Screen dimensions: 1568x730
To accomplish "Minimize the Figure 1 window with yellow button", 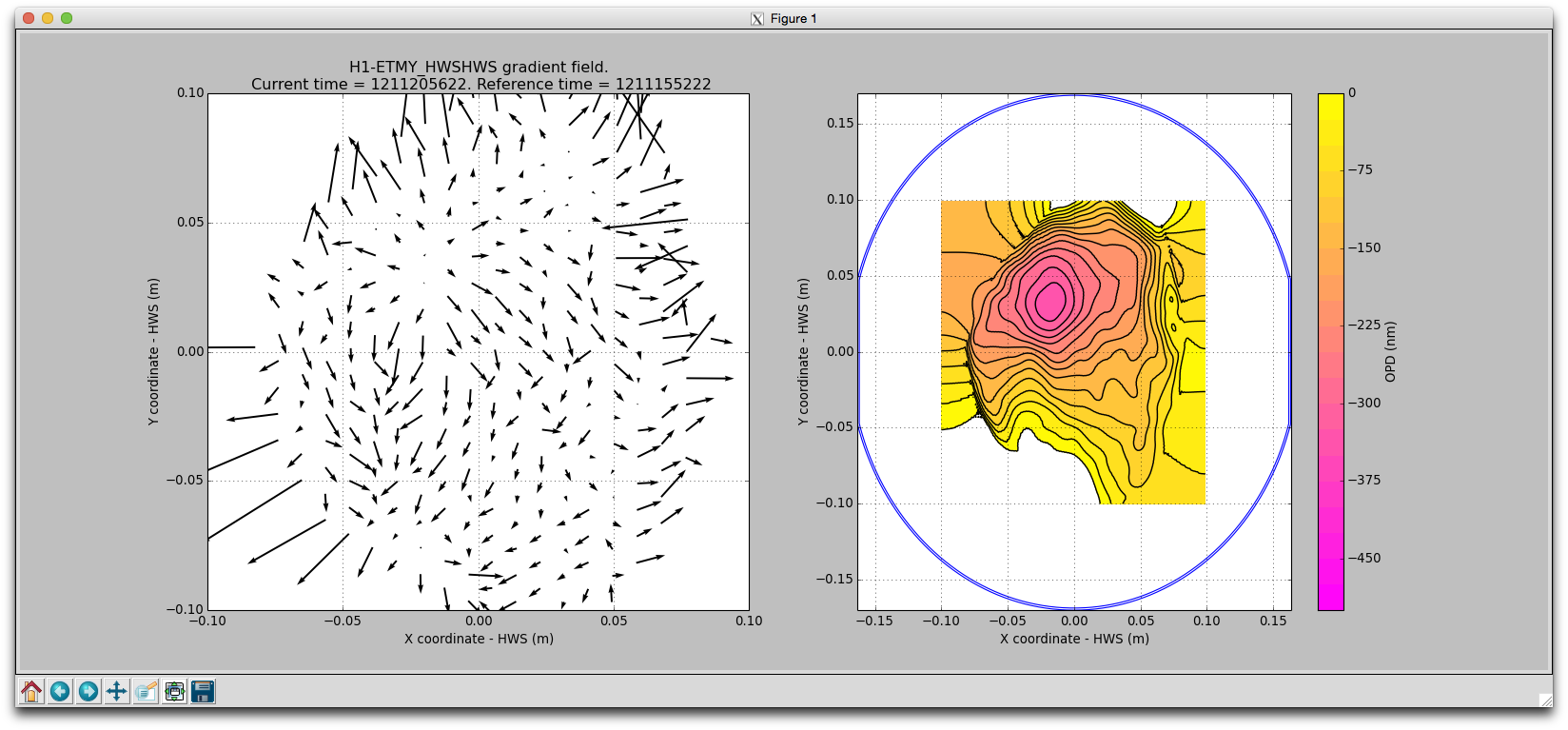I will 48,18.
